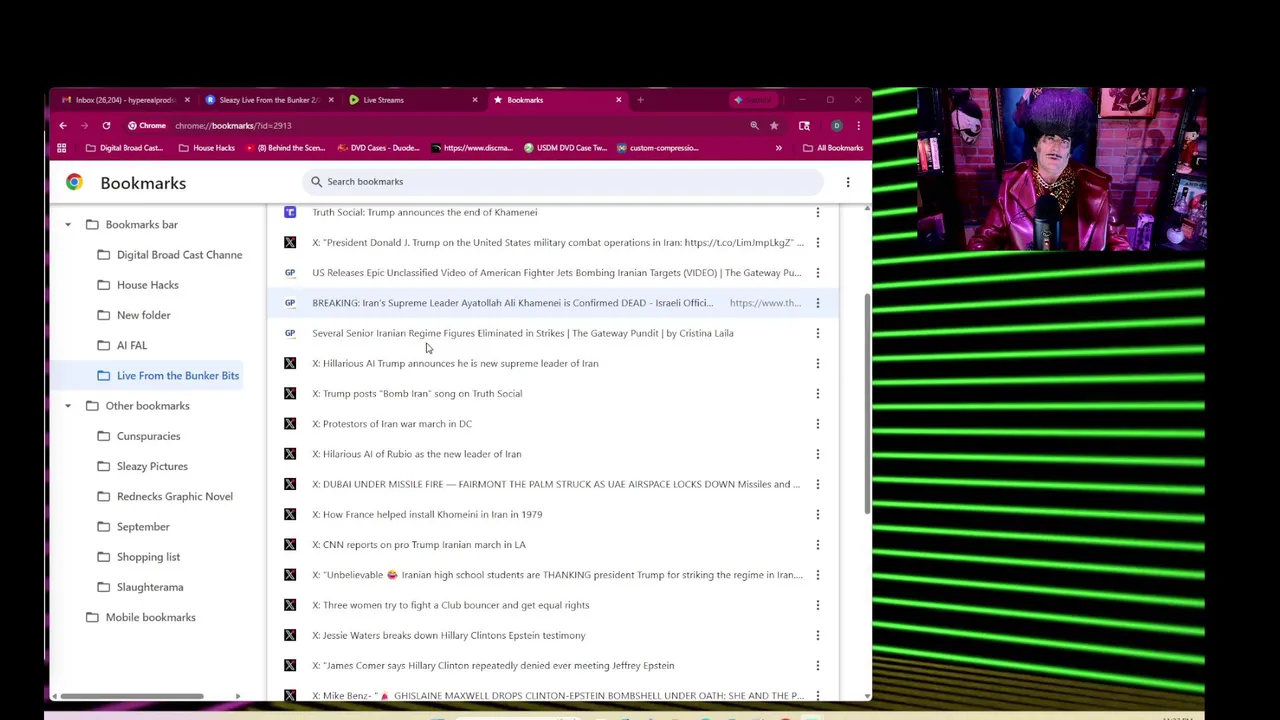Click the bookmarks list vertical scrollbar
This screenshot has width=1280, height=720.
point(867,405)
